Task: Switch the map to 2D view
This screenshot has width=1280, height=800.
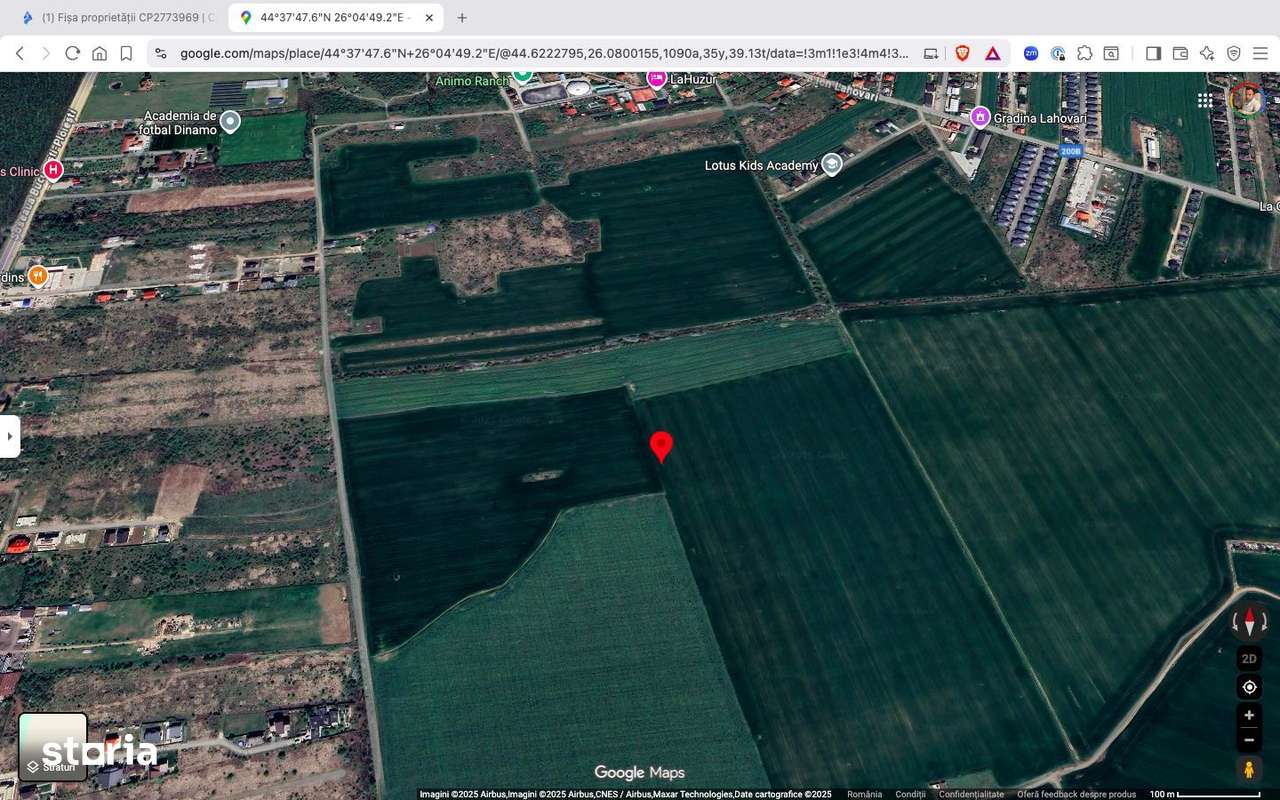Action: pyautogui.click(x=1249, y=658)
